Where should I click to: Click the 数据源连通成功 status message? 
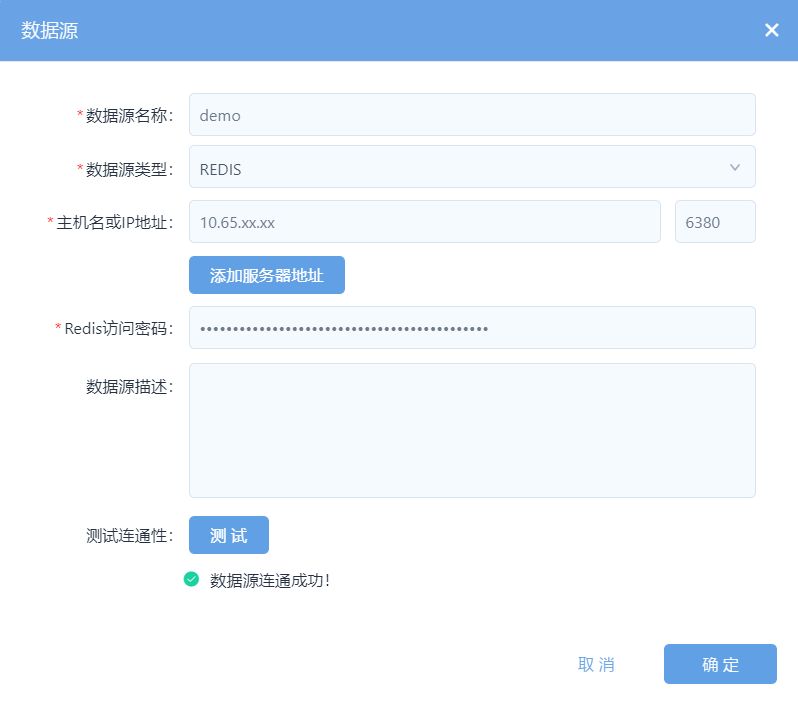click(269, 580)
